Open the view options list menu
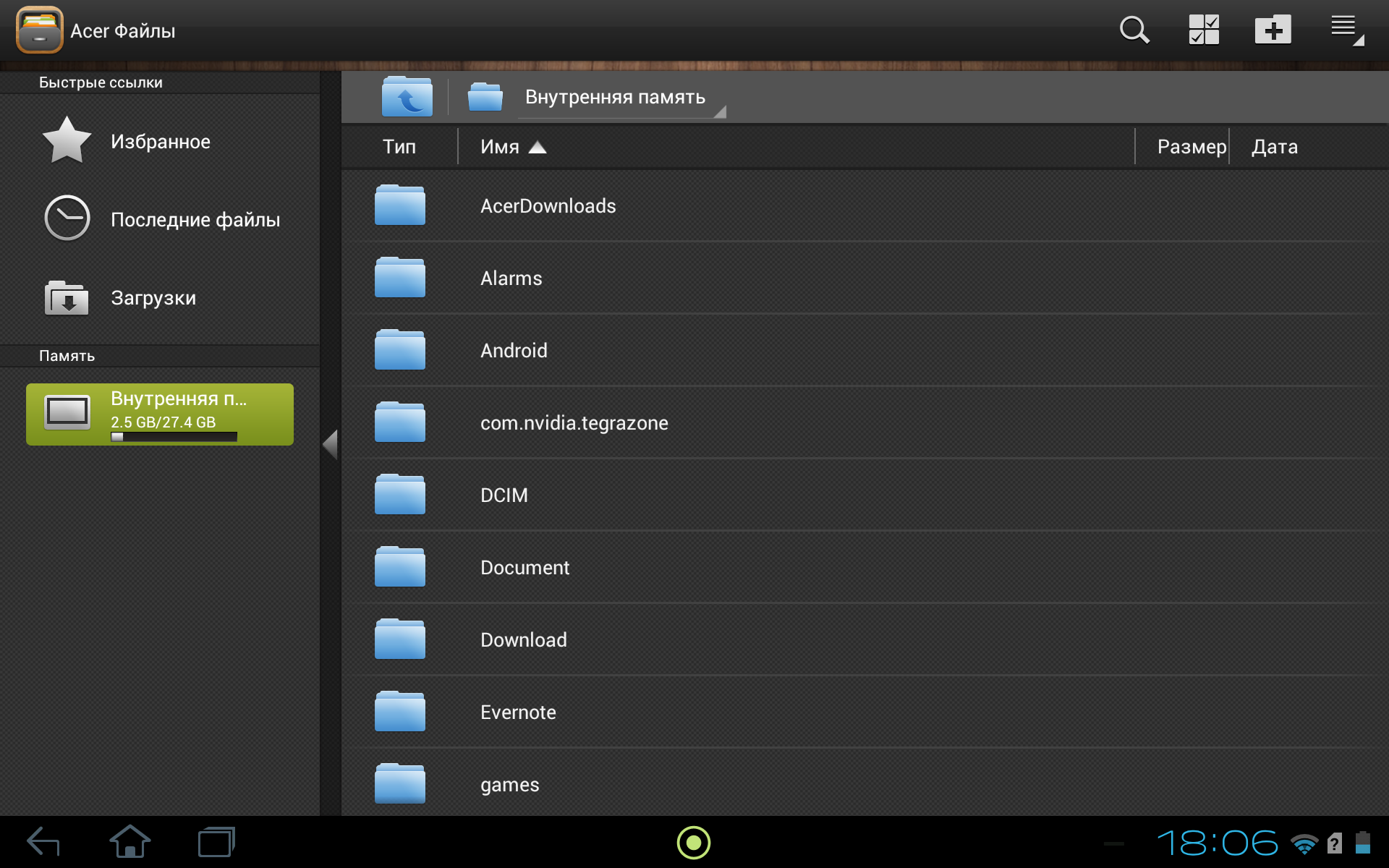 click(1346, 30)
